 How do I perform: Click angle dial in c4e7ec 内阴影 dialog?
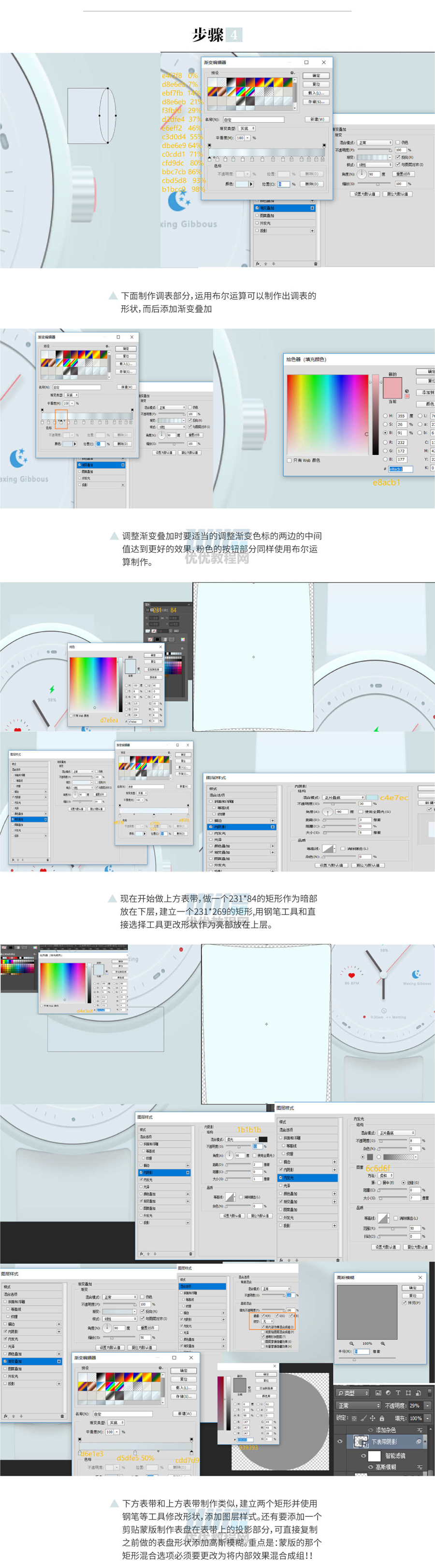pyautogui.click(x=328, y=811)
